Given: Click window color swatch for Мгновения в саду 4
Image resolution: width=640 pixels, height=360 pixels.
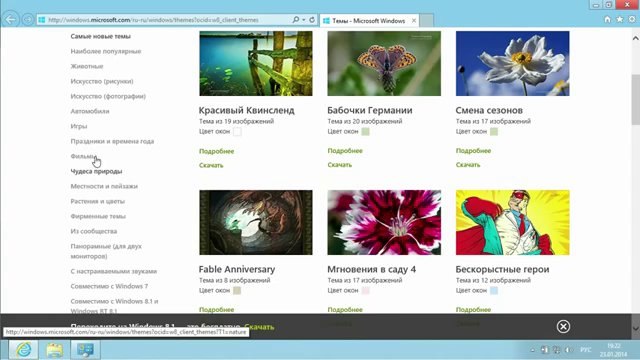Looking at the screenshot, I should pyautogui.click(x=365, y=290).
